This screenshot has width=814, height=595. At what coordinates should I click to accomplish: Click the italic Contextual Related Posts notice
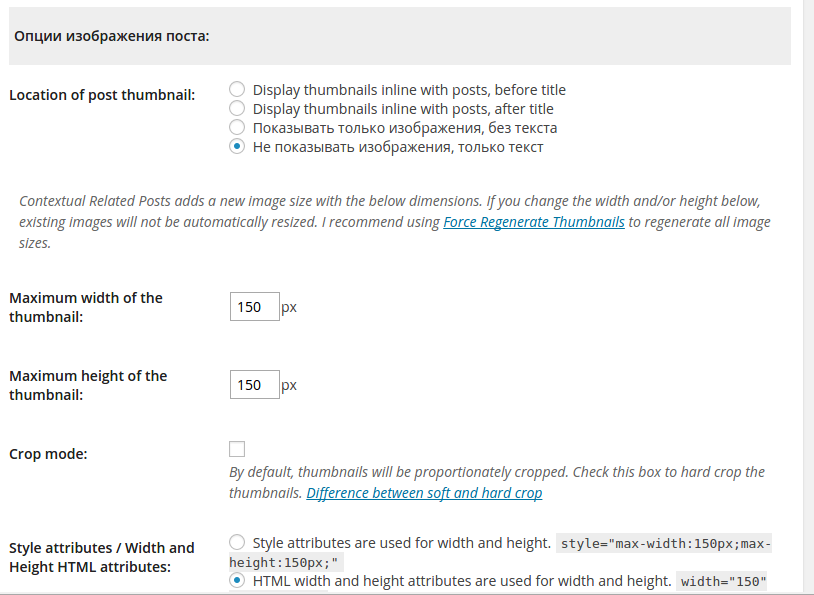point(395,222)
